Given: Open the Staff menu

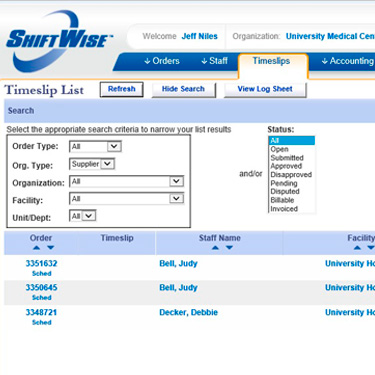Looking at the screenshot, I should 214,61.
